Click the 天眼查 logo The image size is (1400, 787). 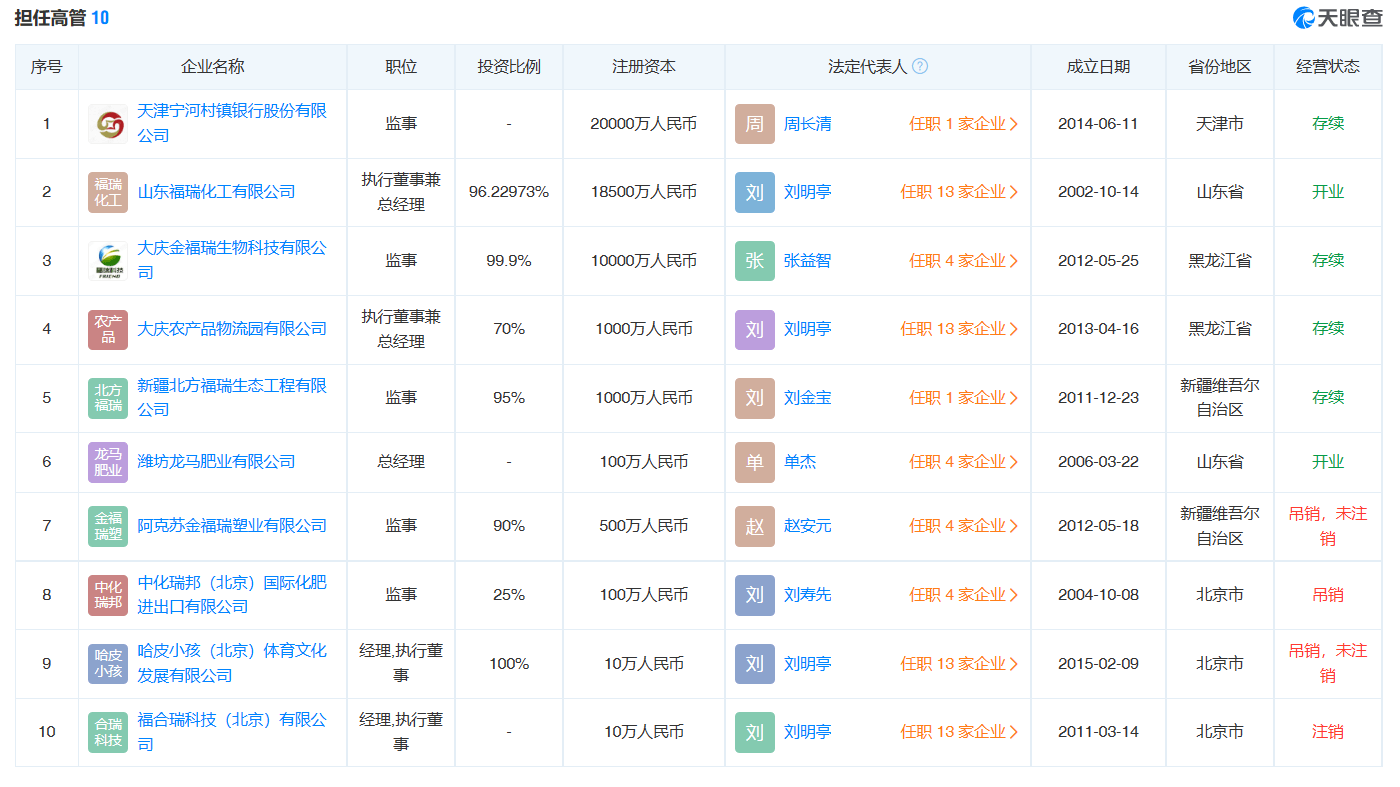(1337, 18)
